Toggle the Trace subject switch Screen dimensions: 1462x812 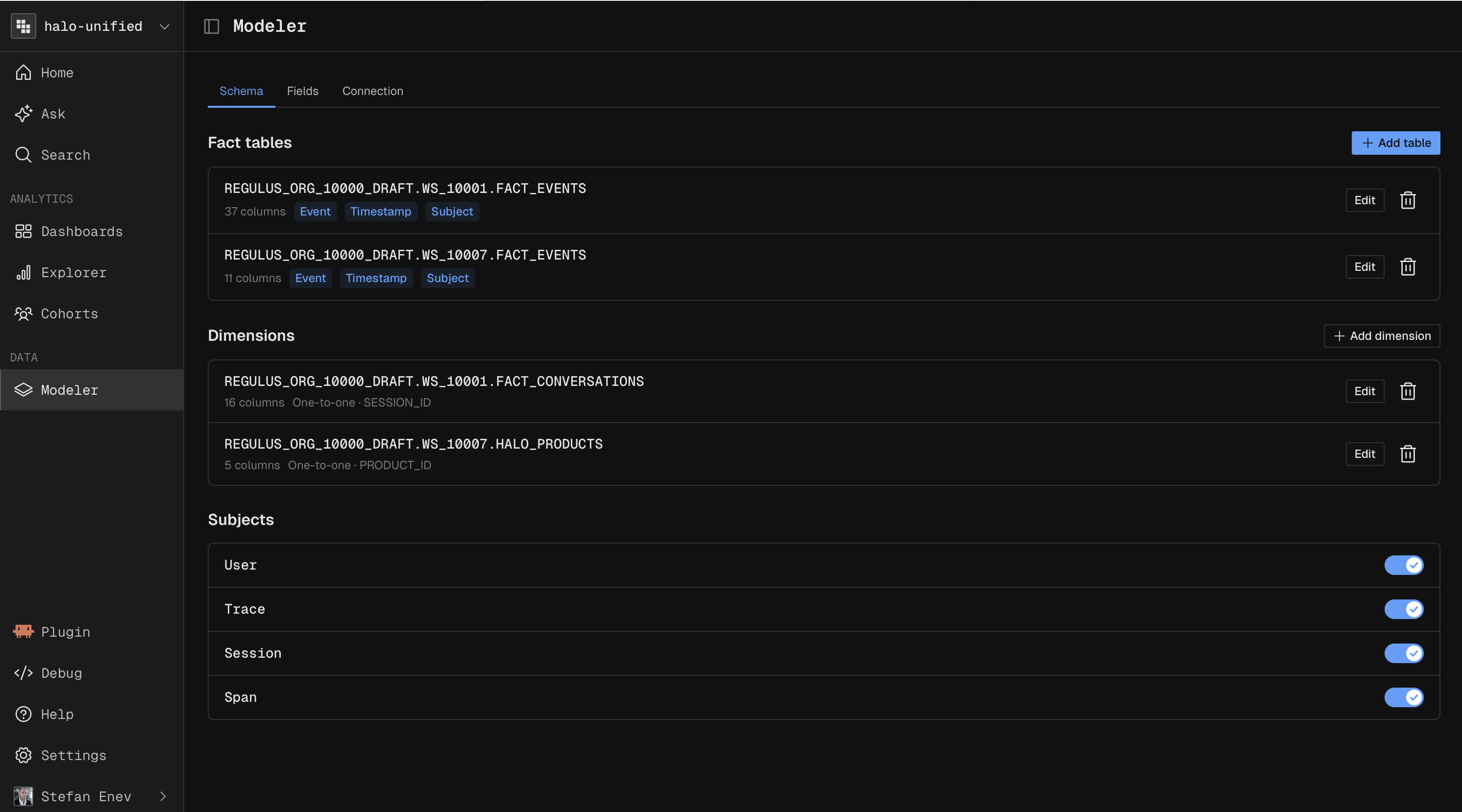tap(1404, 609)
